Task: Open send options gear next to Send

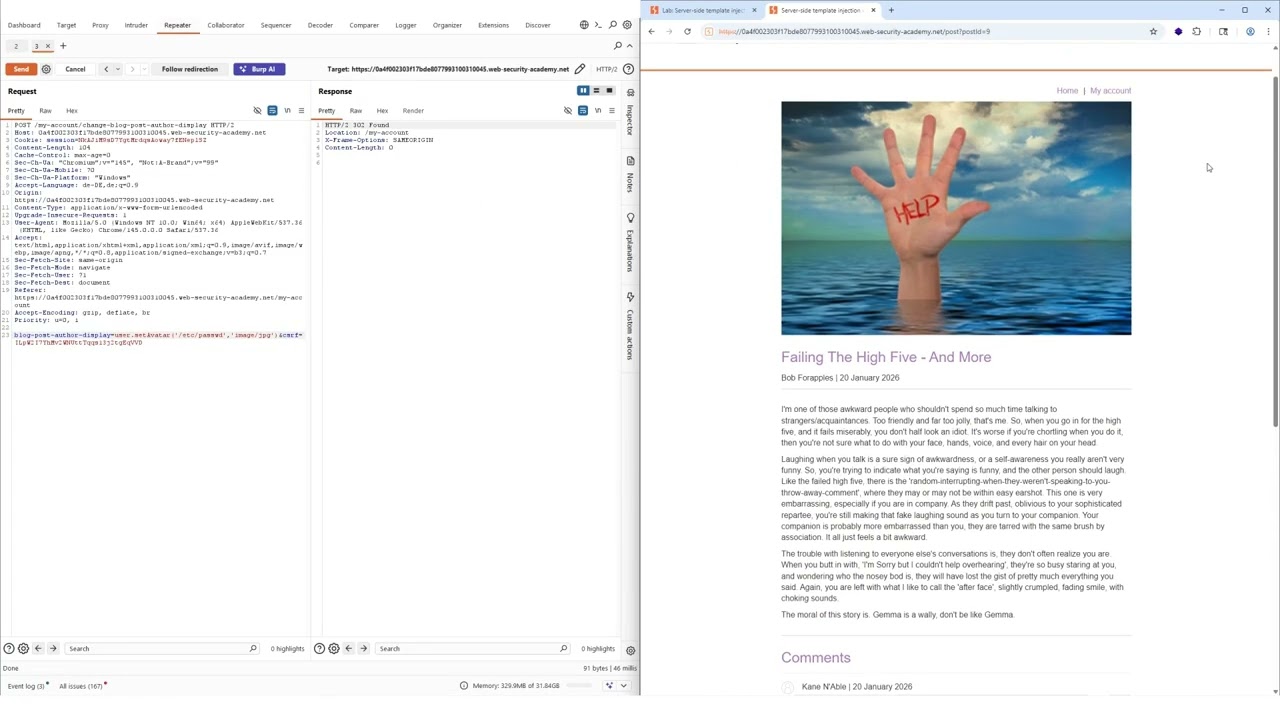Action: pos(46,69)
